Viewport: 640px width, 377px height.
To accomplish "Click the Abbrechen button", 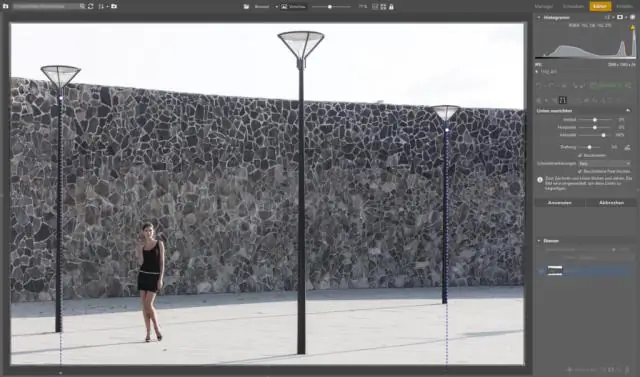I will [x=611, y=203].
